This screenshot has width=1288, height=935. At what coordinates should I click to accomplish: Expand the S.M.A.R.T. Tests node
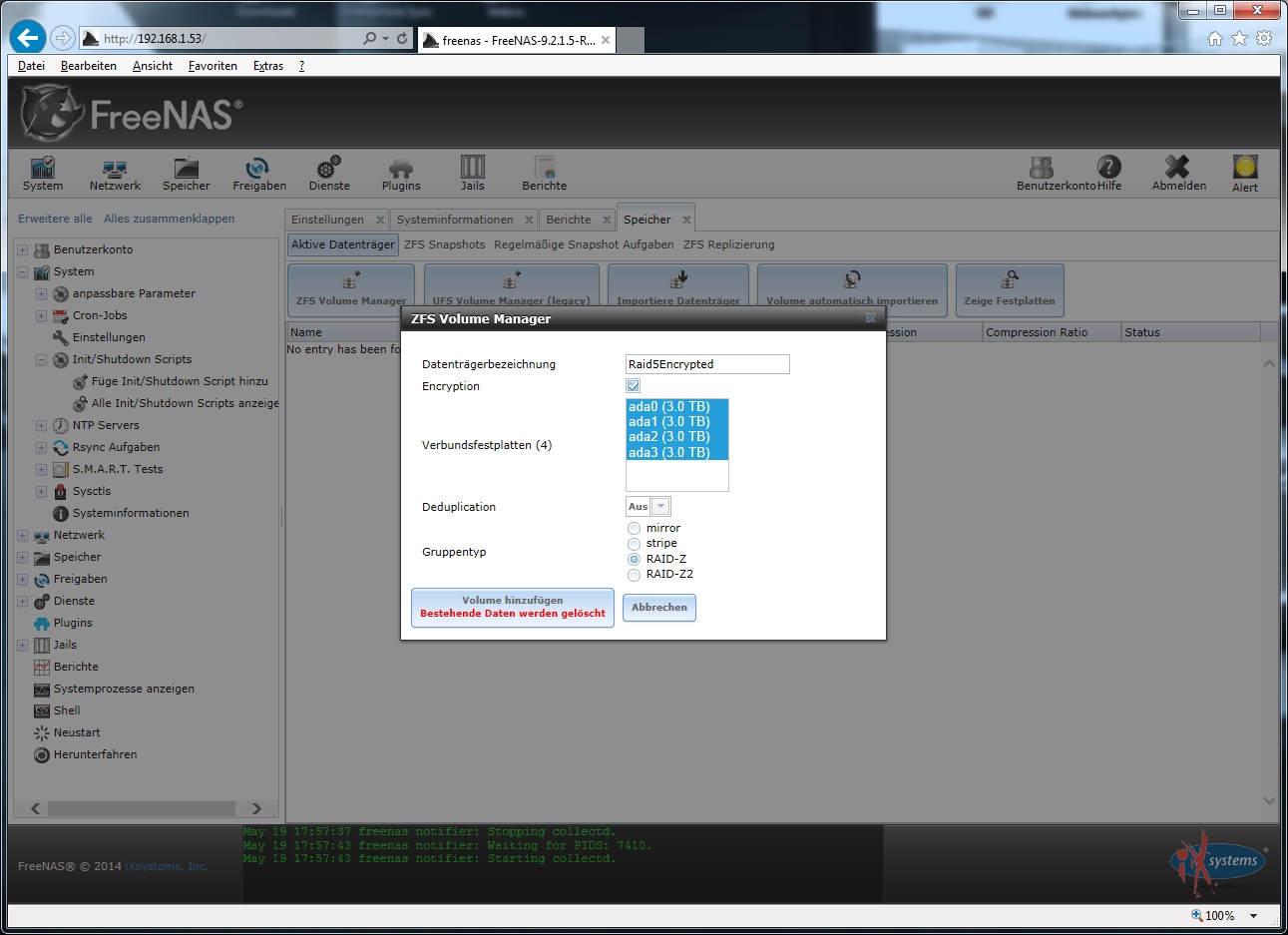tap(41, 469)
